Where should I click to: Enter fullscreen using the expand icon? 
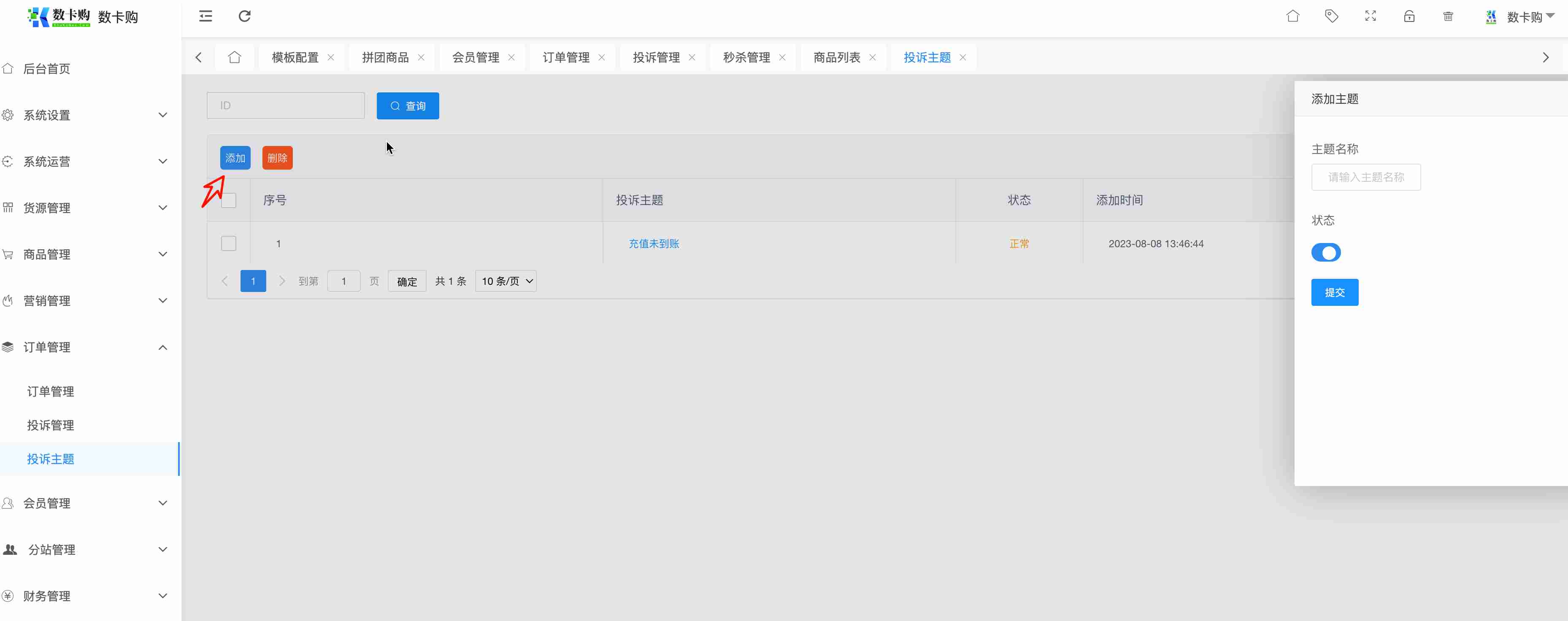[x=1370, y=16]
